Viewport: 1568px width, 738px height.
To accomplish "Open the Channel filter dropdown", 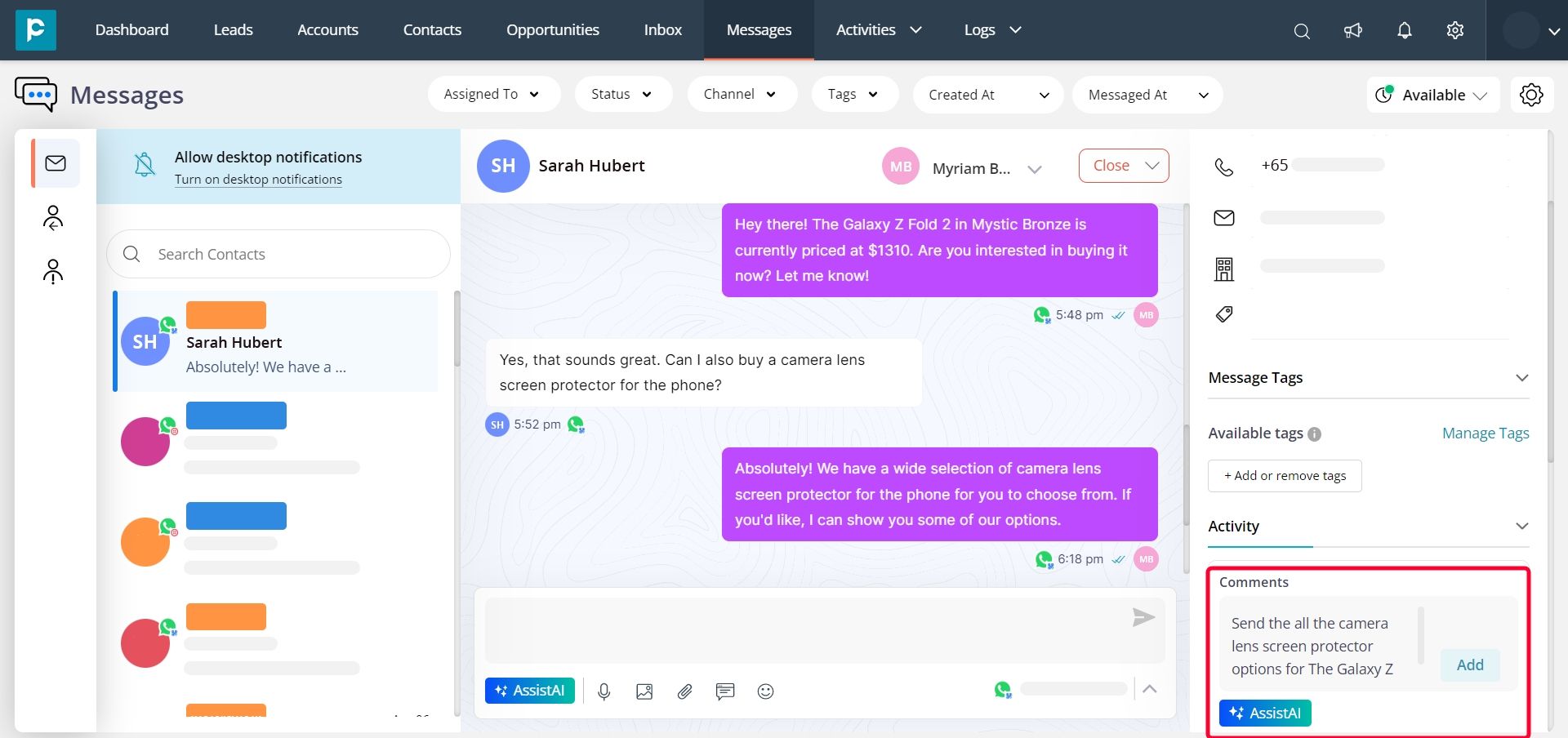I will tap(742, 95).
